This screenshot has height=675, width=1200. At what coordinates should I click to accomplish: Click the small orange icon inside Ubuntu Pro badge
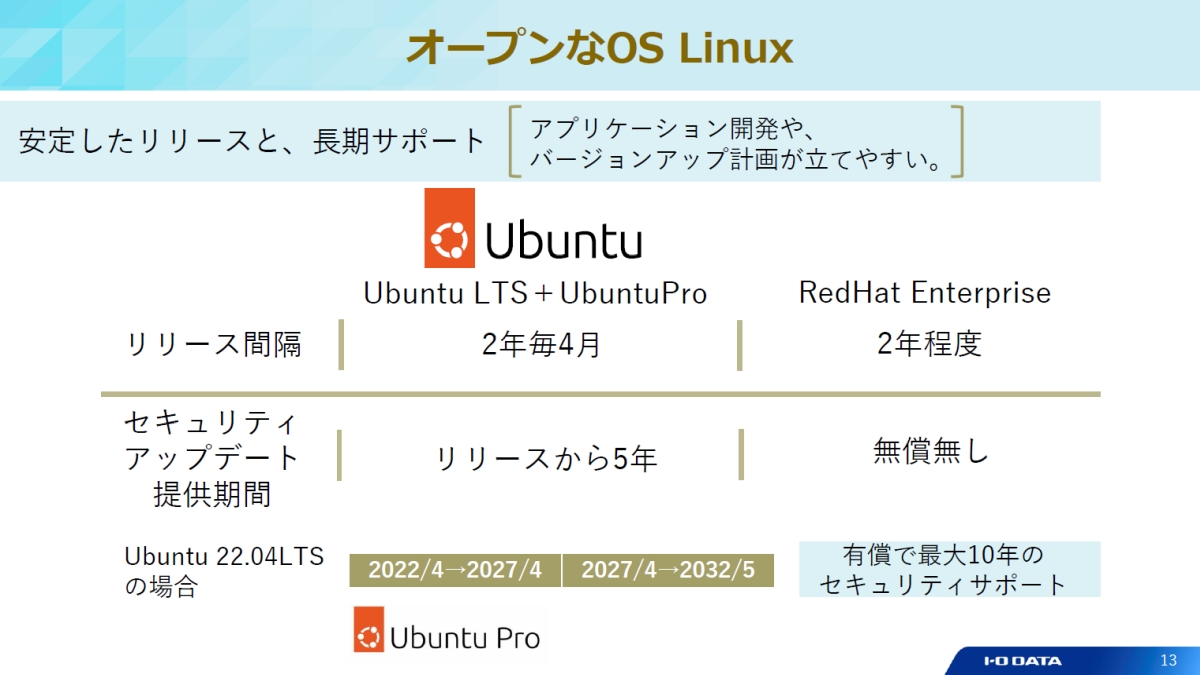coord(370,633)
